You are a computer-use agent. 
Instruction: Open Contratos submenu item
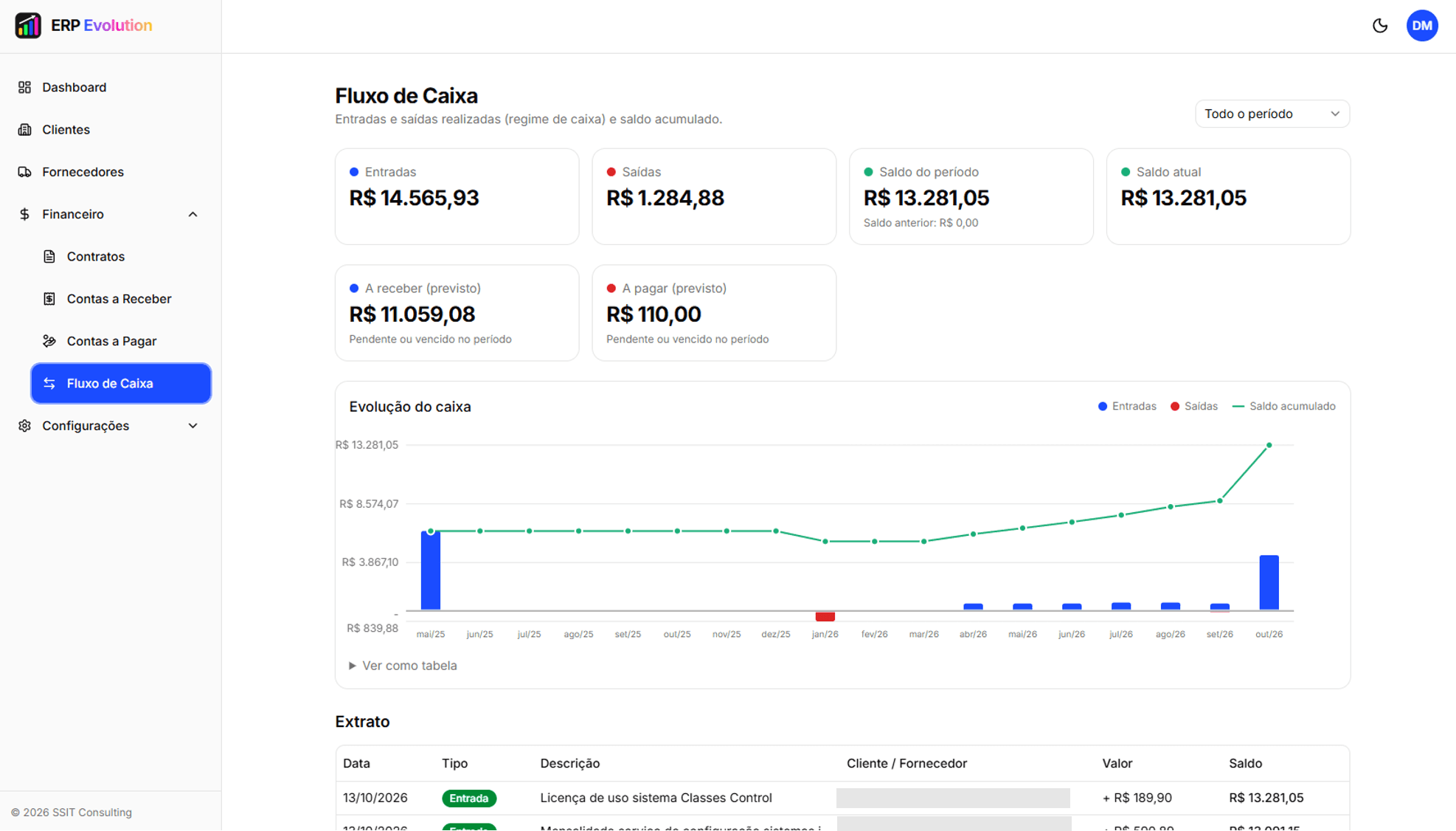(121, 257)
